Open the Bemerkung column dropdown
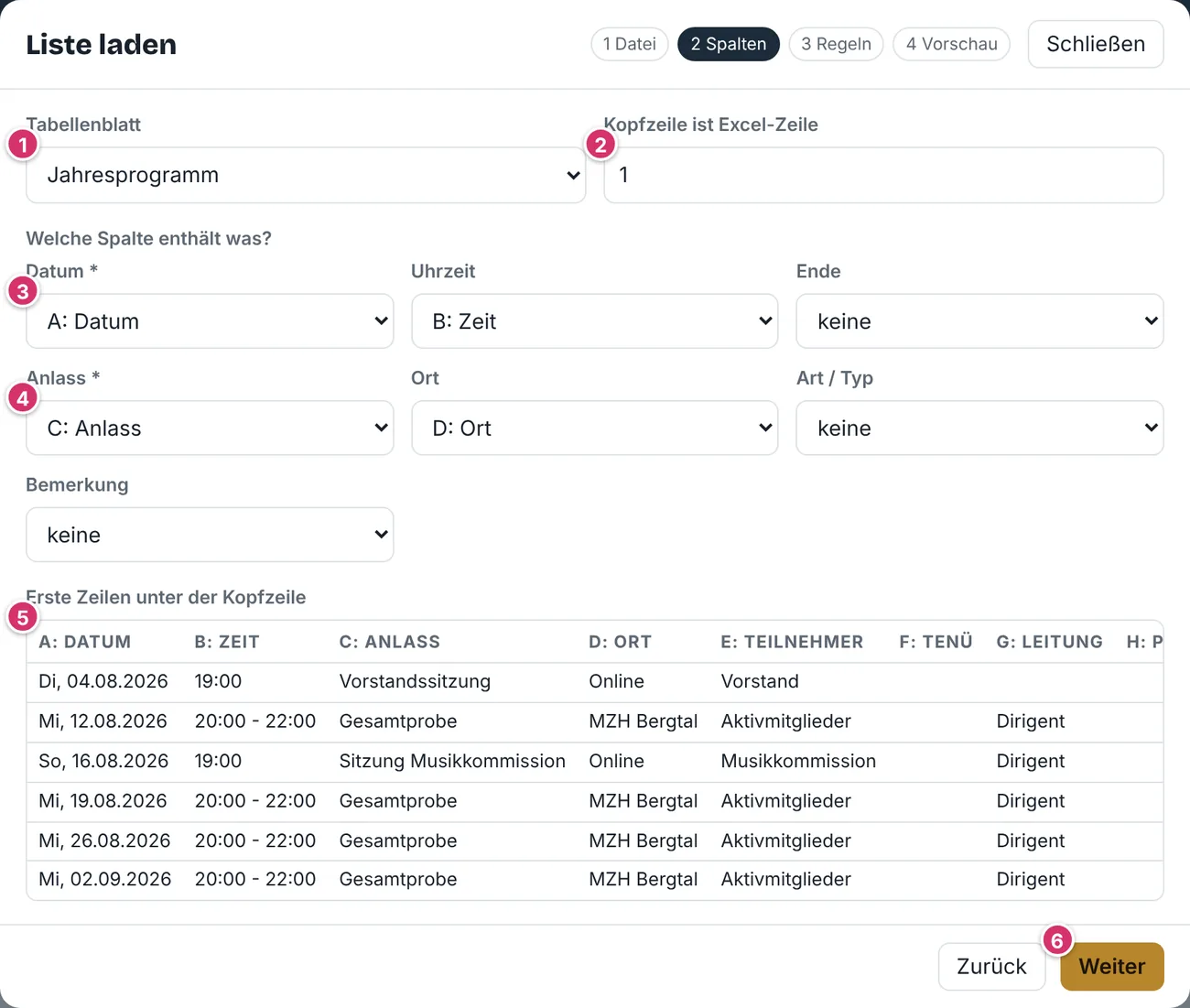Viewport: 1190px width, 1008px height. click(x=210, y=535)
